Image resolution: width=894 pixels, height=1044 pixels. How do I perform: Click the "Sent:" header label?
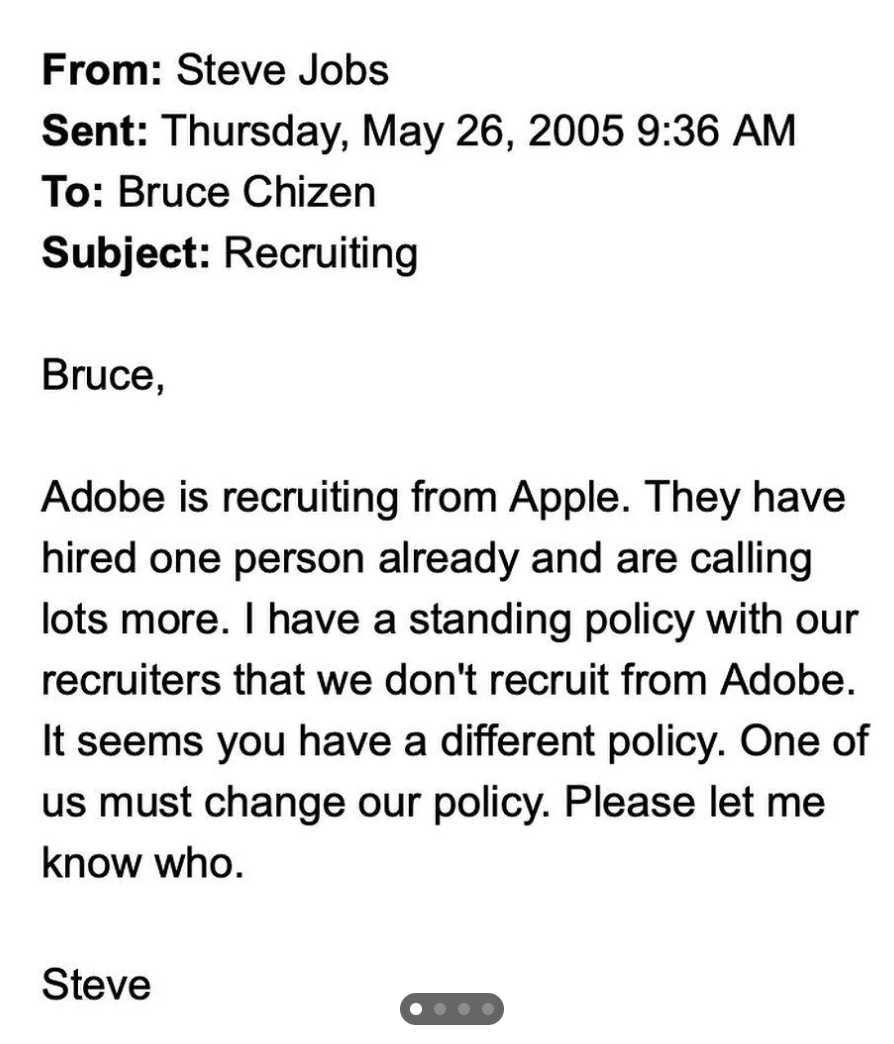(95, 131)
